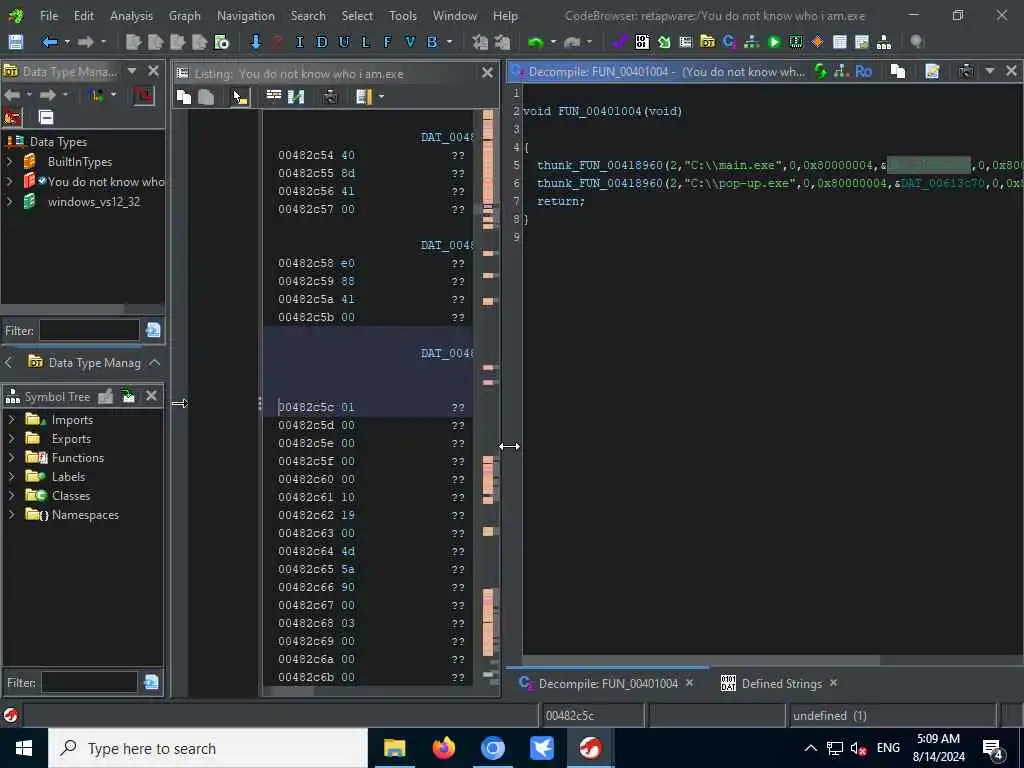Expand the BuiltInTypes node

tap(10, 161)
